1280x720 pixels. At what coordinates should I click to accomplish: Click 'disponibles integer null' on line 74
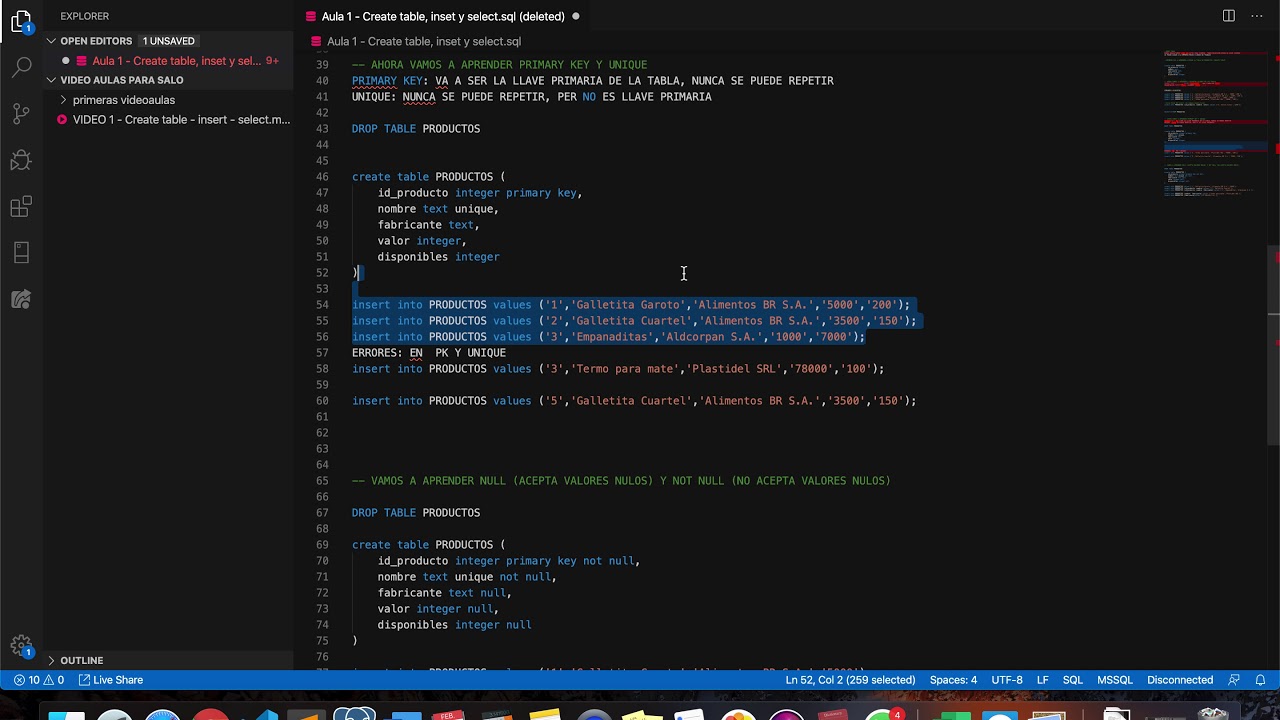click(454, 625)
